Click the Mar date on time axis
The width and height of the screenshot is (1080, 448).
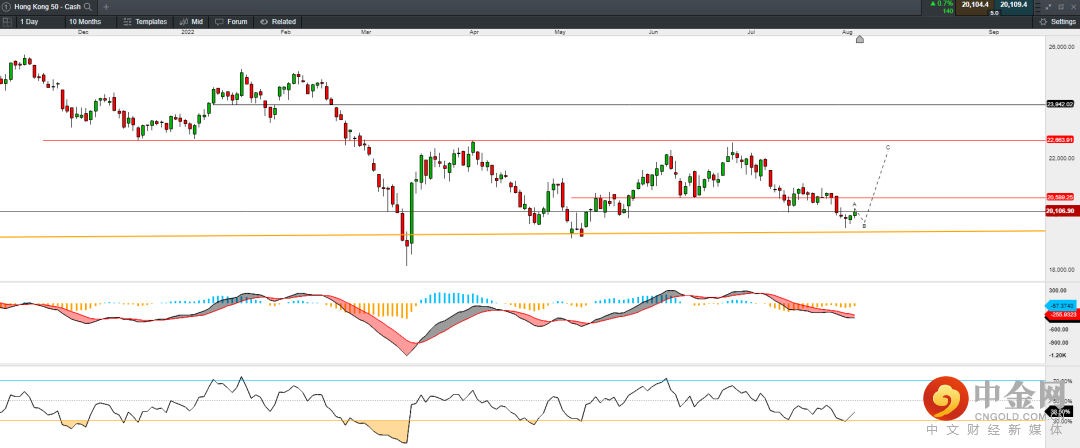[365, 32]
